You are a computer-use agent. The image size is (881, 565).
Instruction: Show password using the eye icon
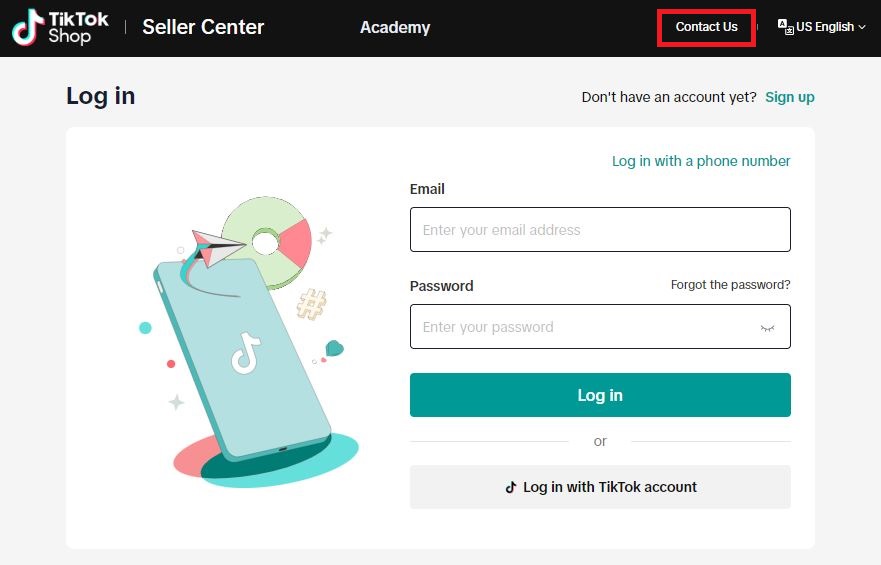point(767,327)
